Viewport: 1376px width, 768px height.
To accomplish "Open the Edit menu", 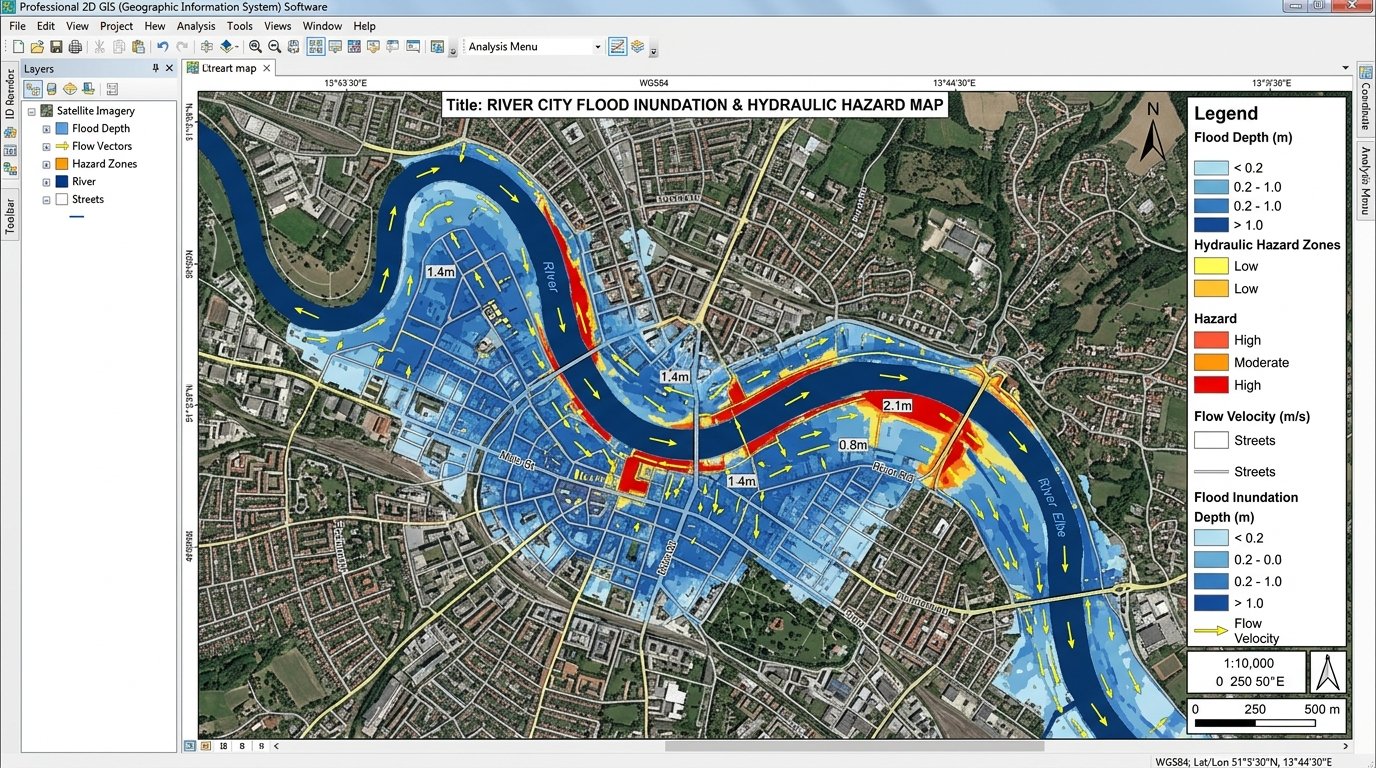I will pos(46,26).
